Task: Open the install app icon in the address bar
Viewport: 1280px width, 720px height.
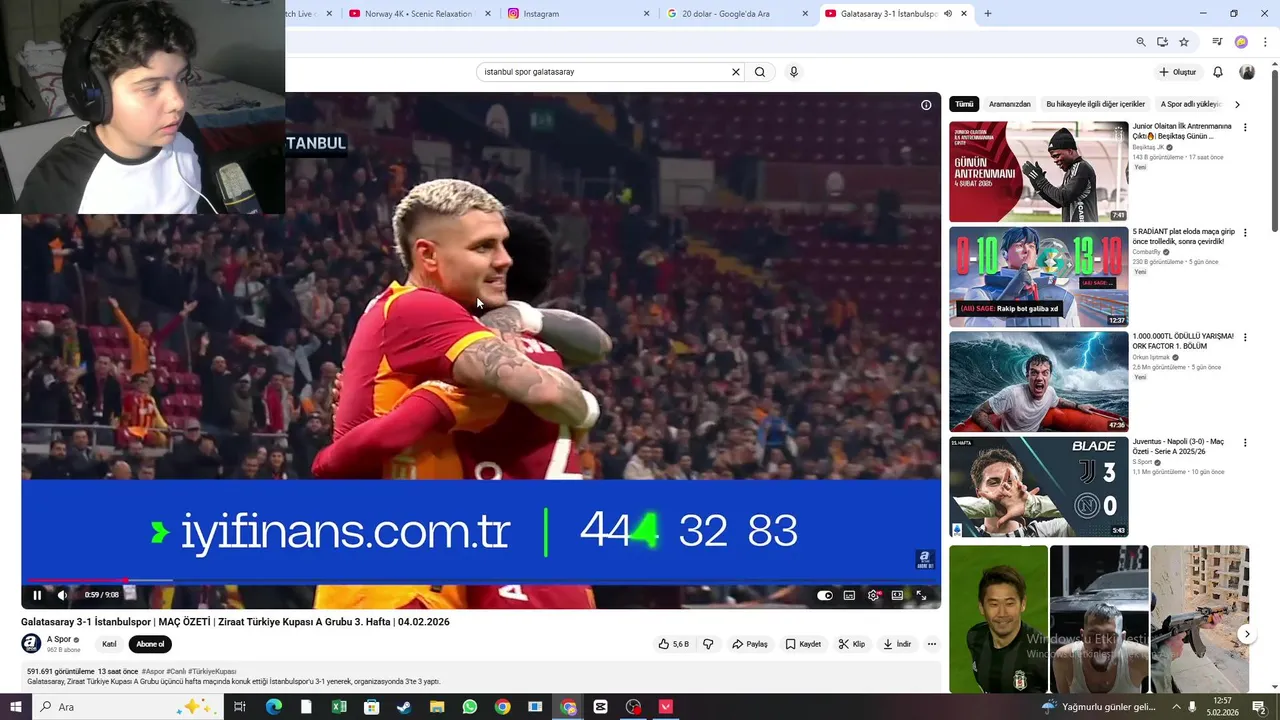Action: [1162, 42]
